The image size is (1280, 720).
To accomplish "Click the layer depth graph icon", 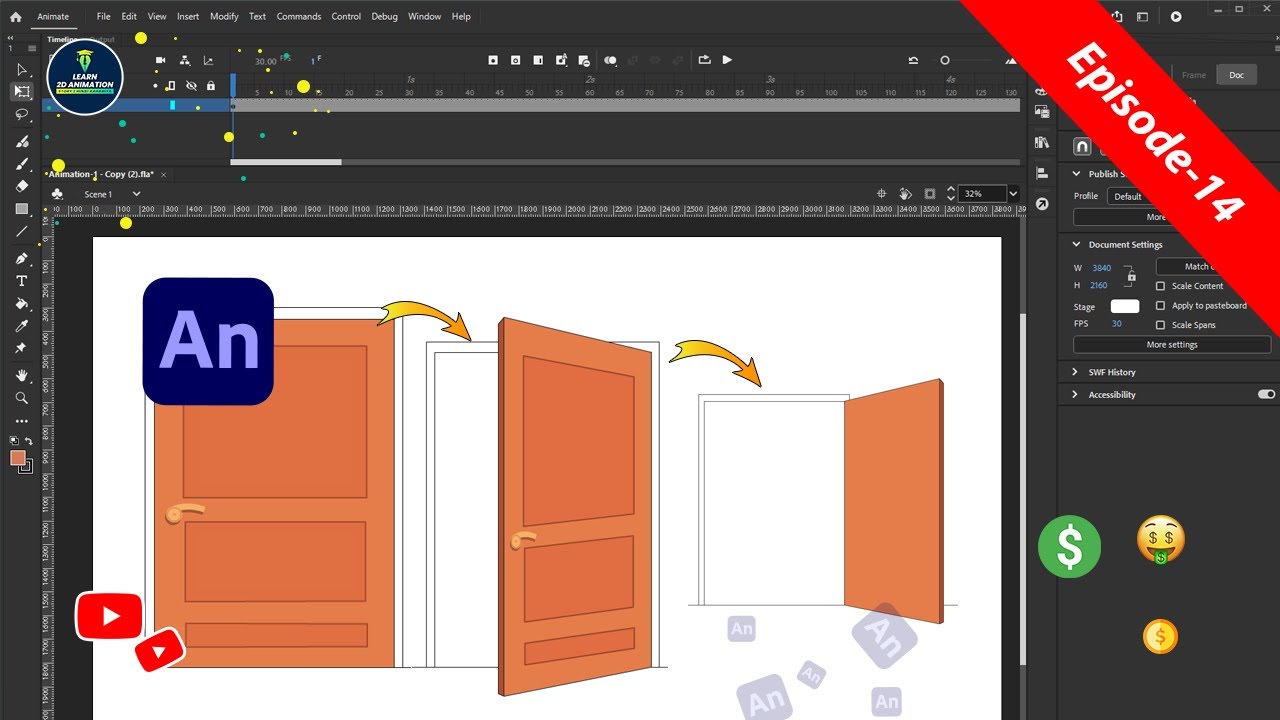I will 208,60.
